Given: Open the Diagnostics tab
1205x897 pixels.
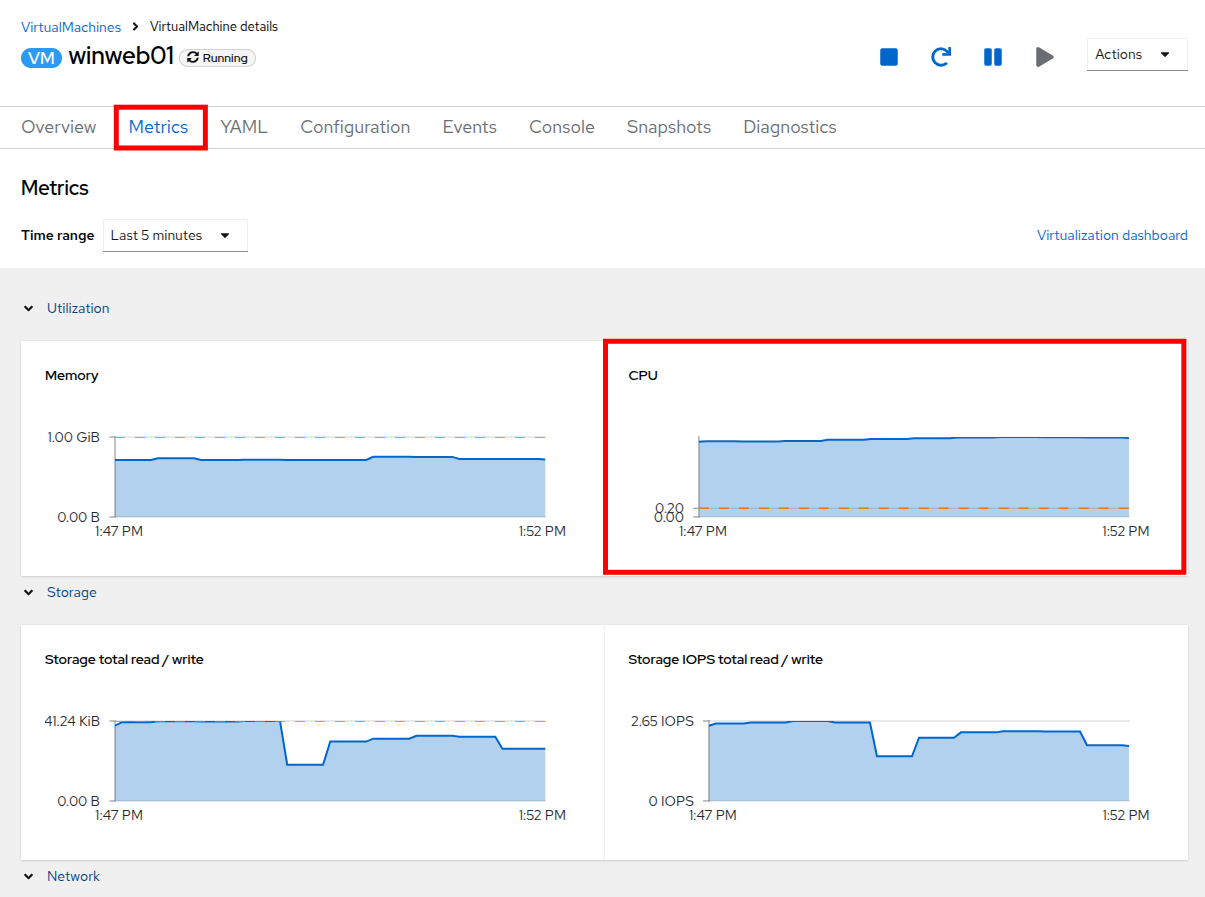Looking at the screenshot, I should [x=789, y=127].
